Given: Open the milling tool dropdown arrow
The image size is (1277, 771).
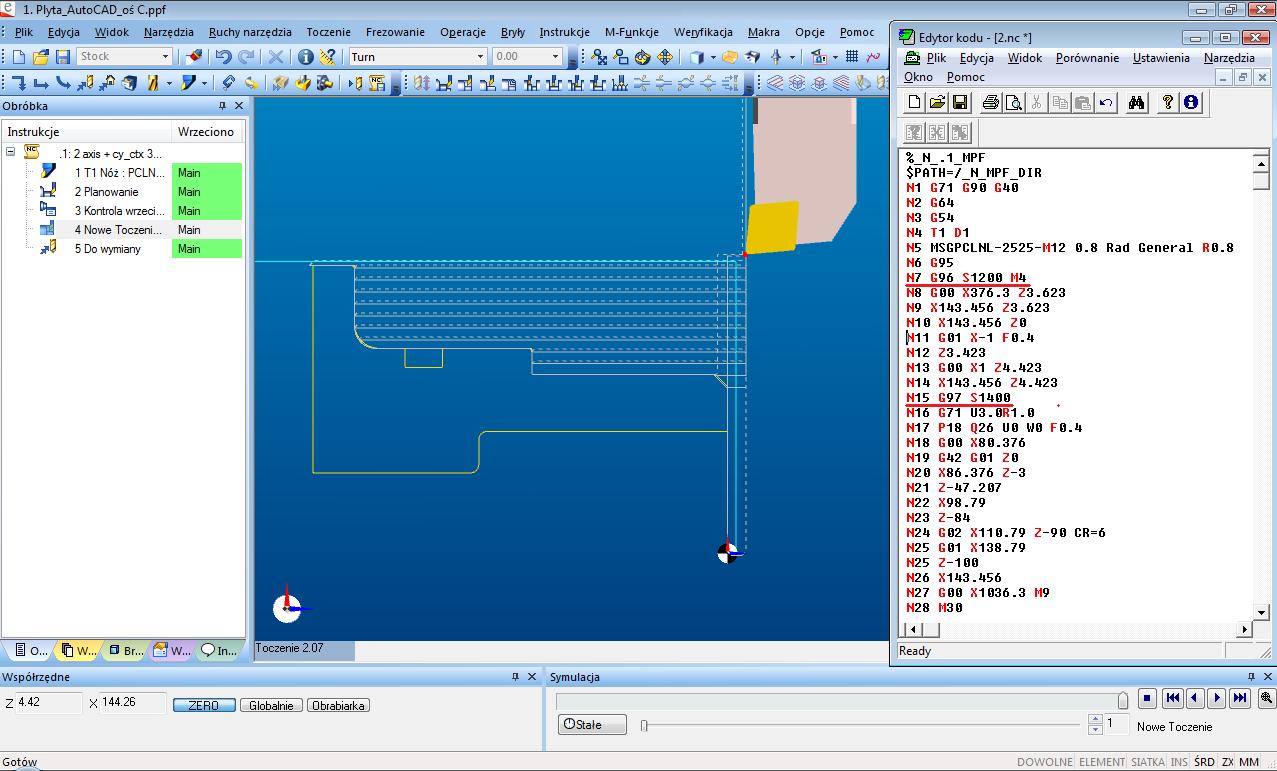Looking at the screenshot, I should click(169, 83).
